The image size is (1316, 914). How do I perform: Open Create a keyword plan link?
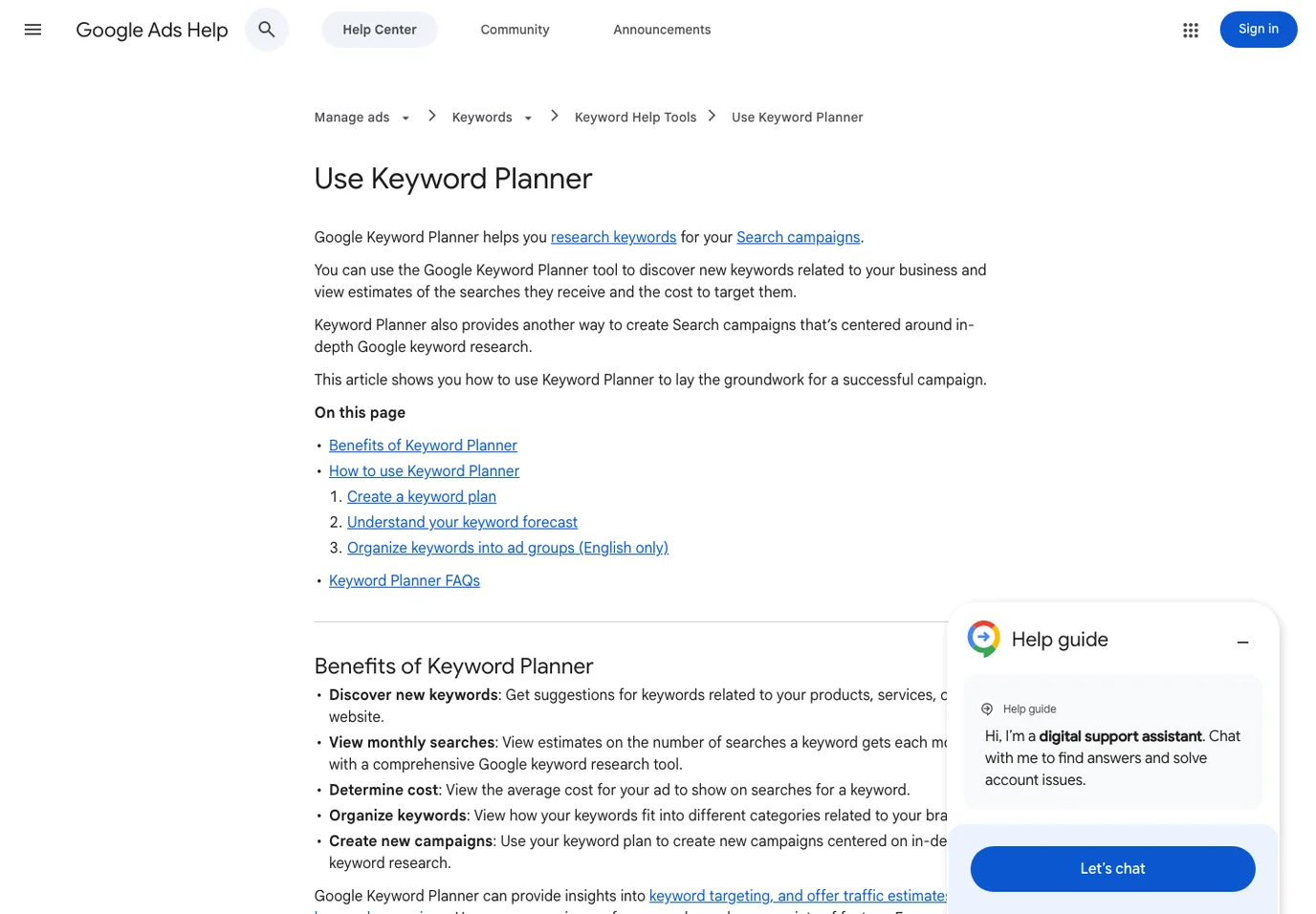click(422, 497)
